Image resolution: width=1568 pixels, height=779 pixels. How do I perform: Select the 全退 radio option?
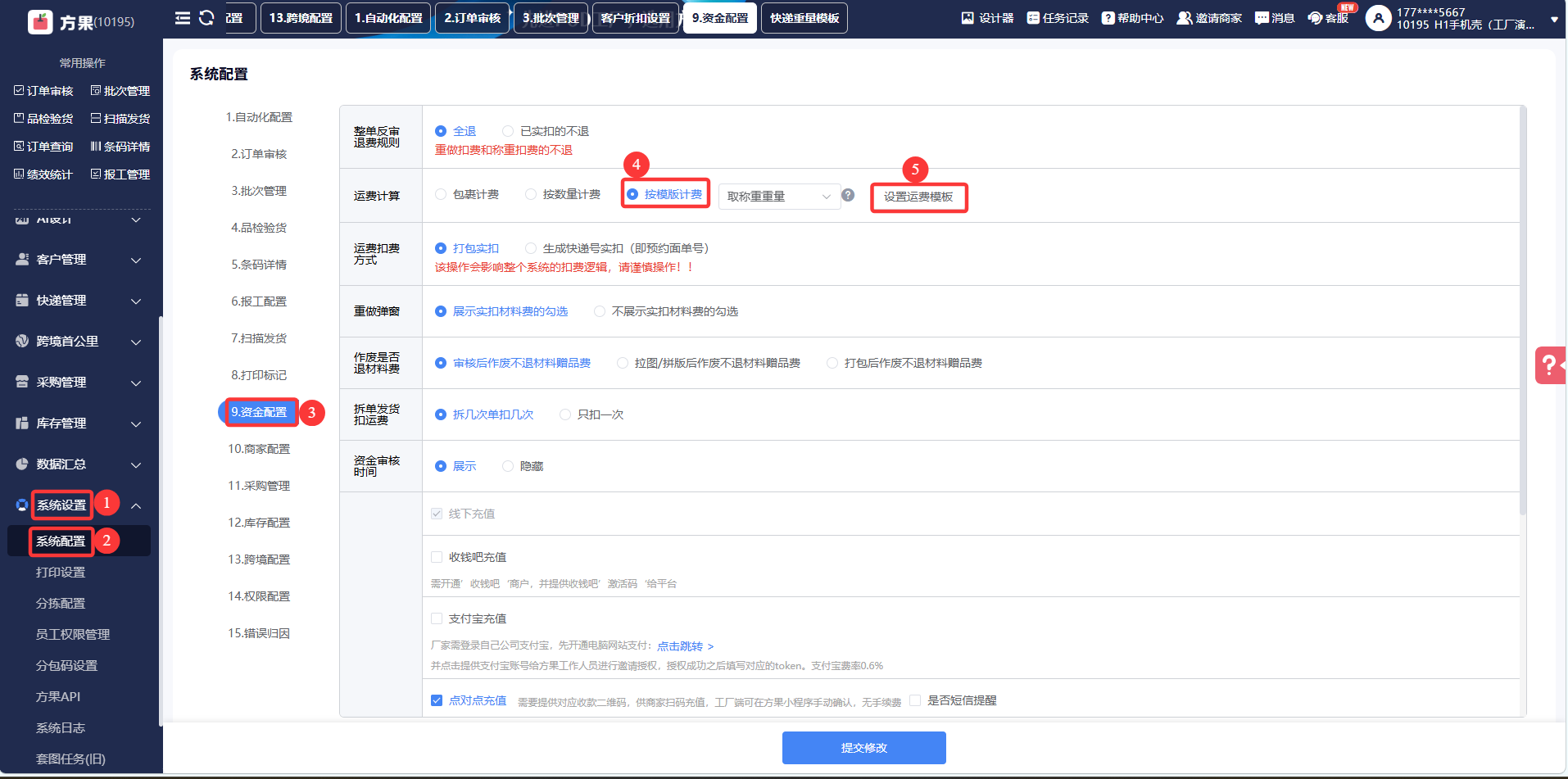(441, 131)
